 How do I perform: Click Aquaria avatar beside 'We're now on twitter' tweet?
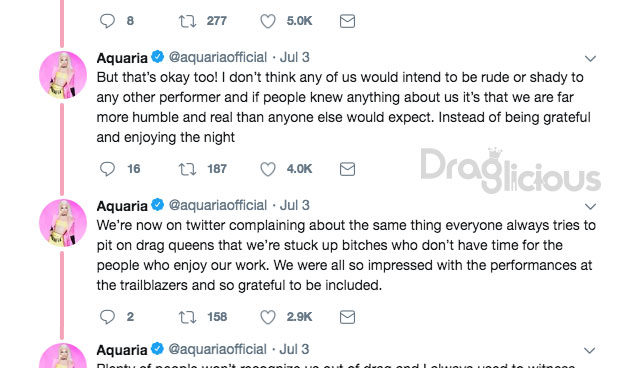click(63, 223)
